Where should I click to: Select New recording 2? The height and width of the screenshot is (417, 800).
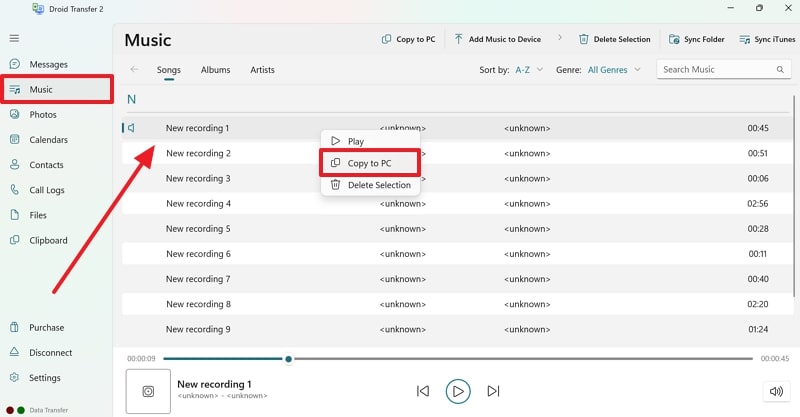(457, 153)
